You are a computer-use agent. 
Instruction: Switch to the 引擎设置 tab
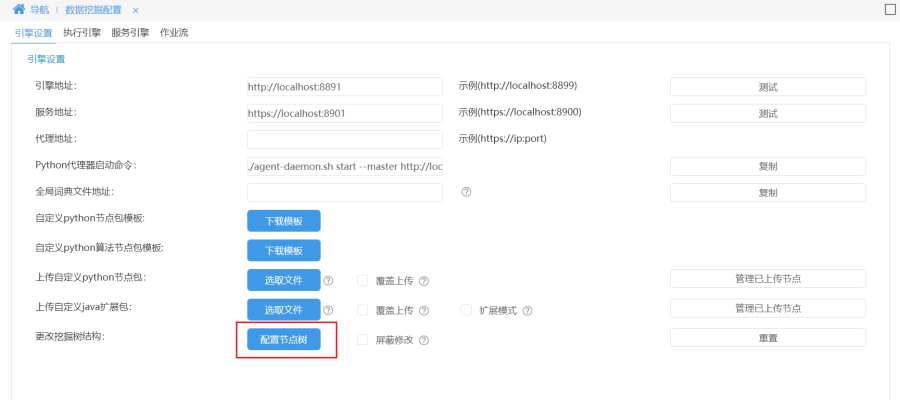(34, 33)
